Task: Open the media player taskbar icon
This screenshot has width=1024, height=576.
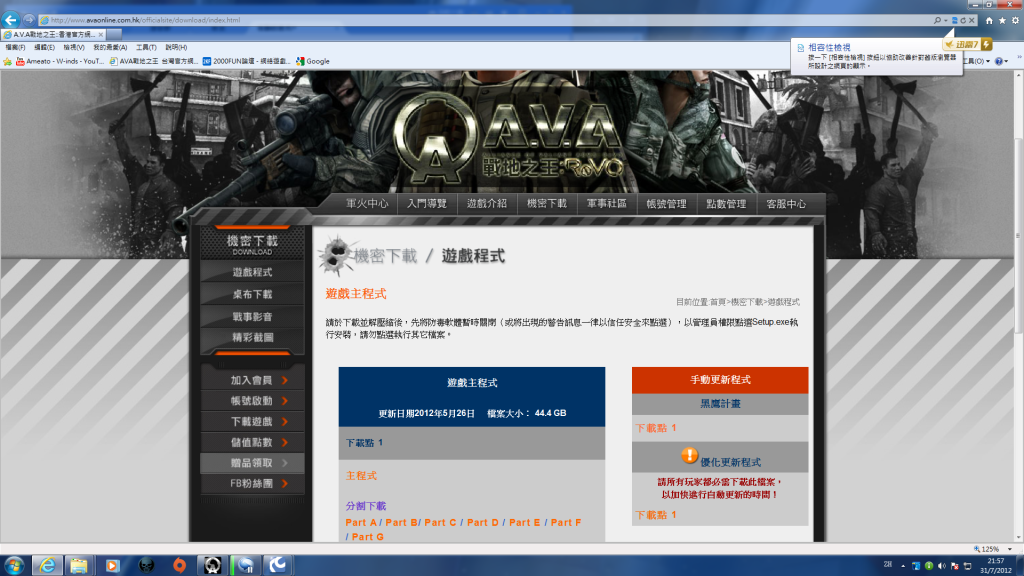Action: [x=112, y=566]
